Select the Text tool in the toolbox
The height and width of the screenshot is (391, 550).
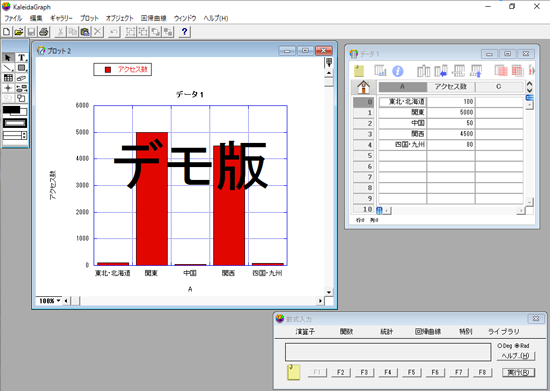[21, 58]
